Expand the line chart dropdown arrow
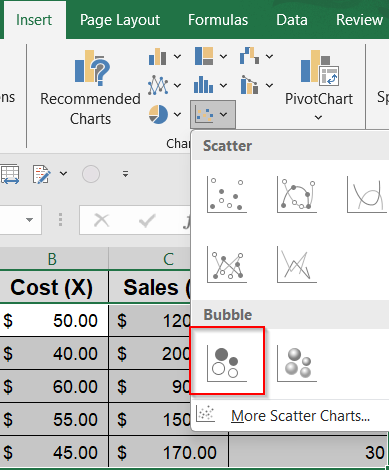 [177, 86]
